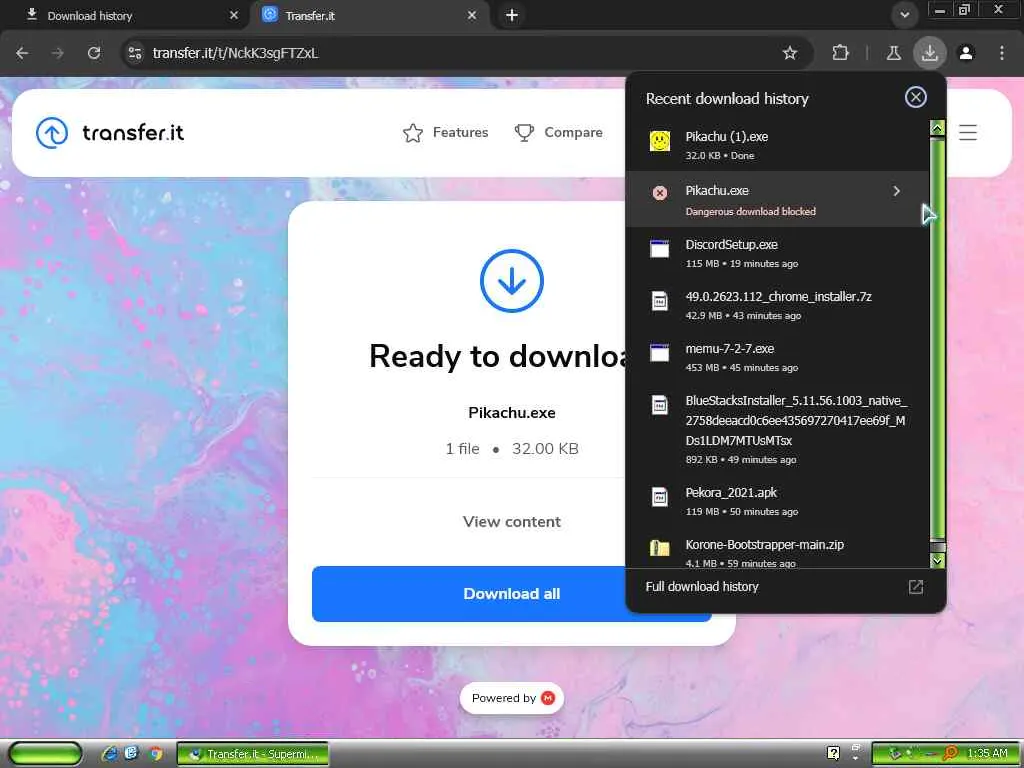This screenshot has width=1024, height=768.
Task: Open site information icon in address bar
Action: click(135, 53)
